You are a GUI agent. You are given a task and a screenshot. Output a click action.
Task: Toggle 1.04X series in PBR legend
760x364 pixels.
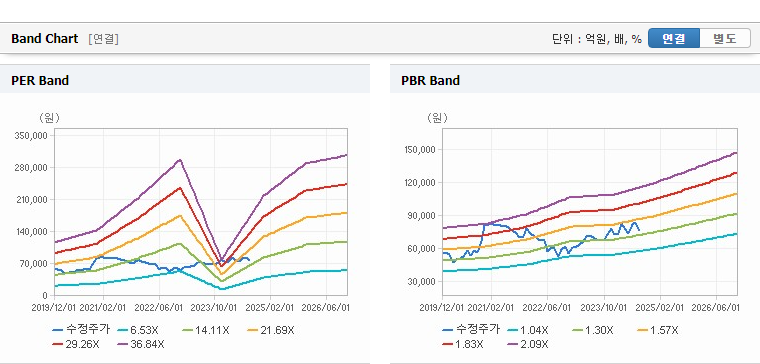(x=527, y=331)
